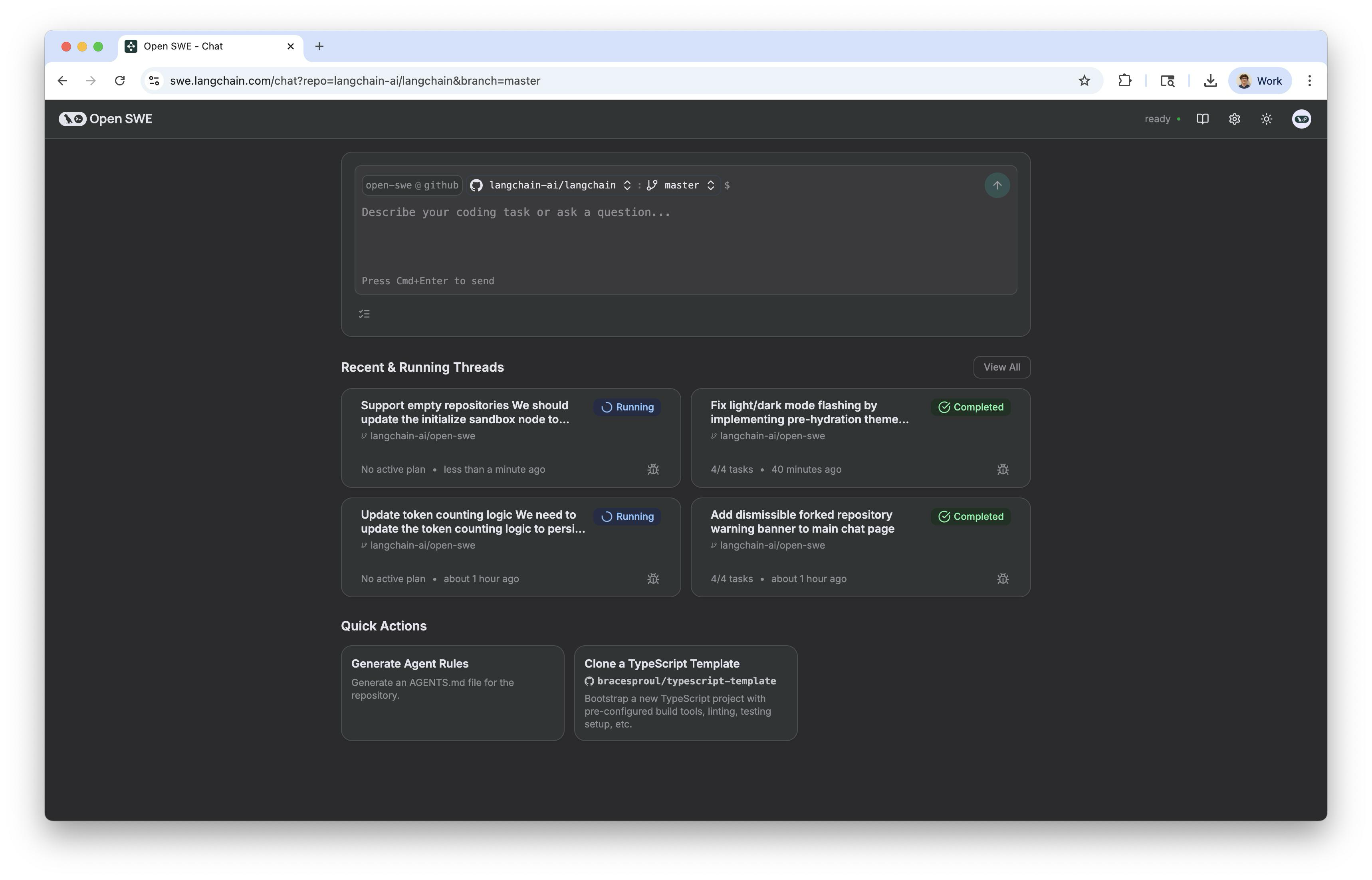Open debug icon on Add dismissible banner thread
The image size is (1372, 880).
pyautogui.click(x=1002, y=579)
